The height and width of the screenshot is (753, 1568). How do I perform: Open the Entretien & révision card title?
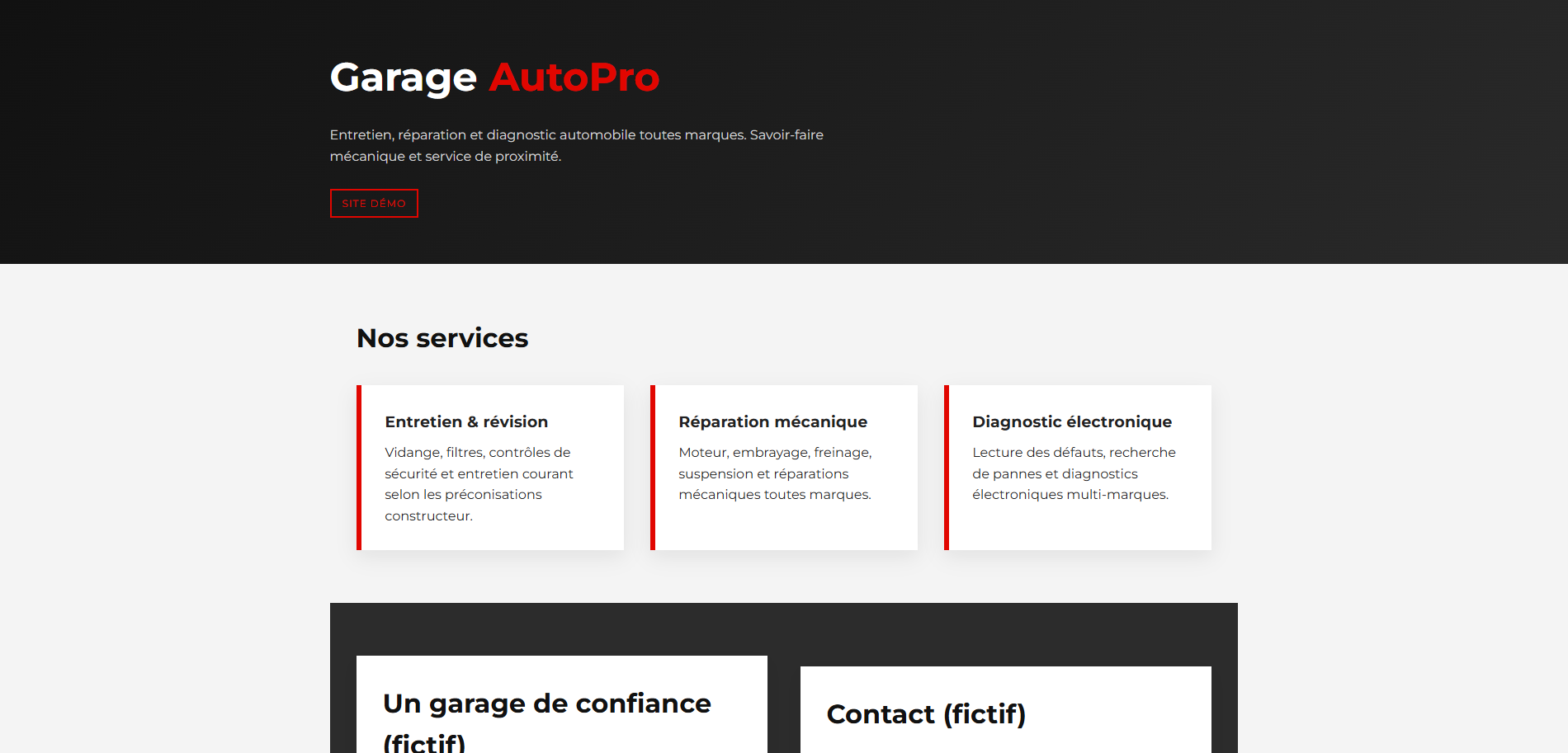(466, 421)
